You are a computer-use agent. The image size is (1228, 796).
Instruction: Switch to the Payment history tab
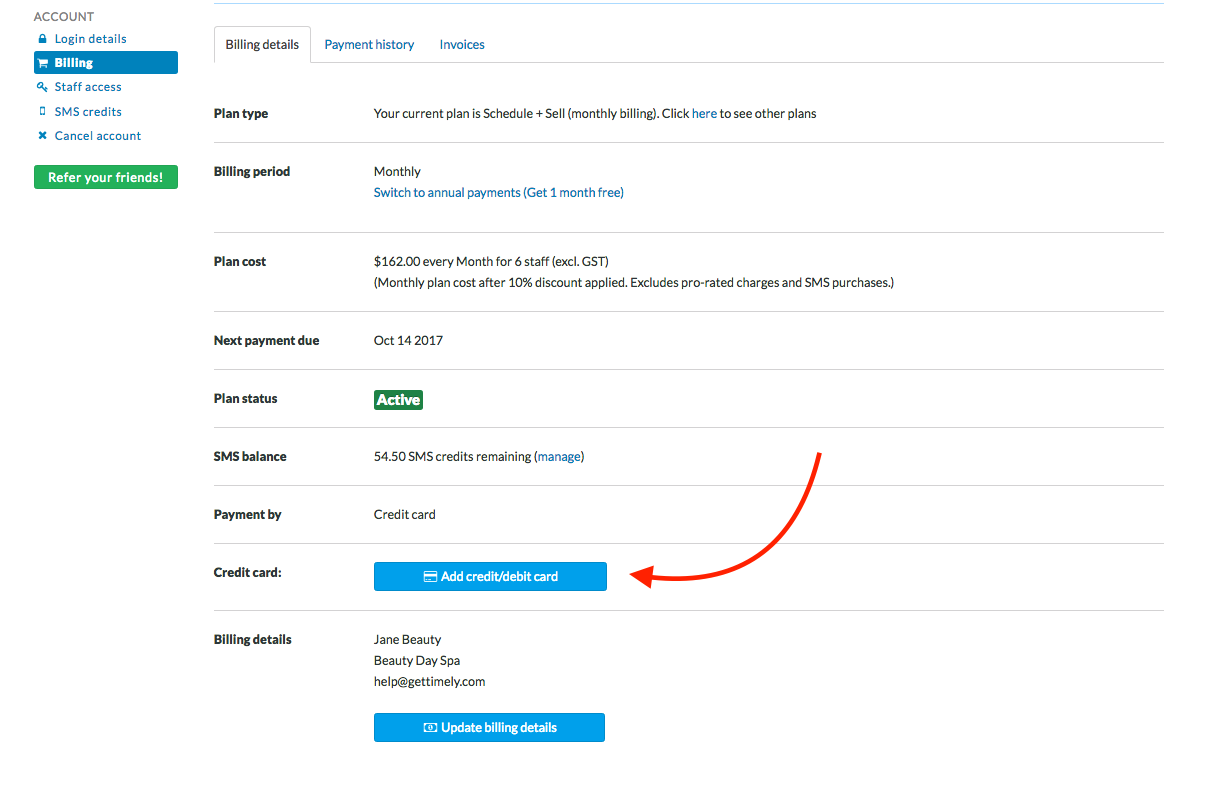(x=369, y=44)
